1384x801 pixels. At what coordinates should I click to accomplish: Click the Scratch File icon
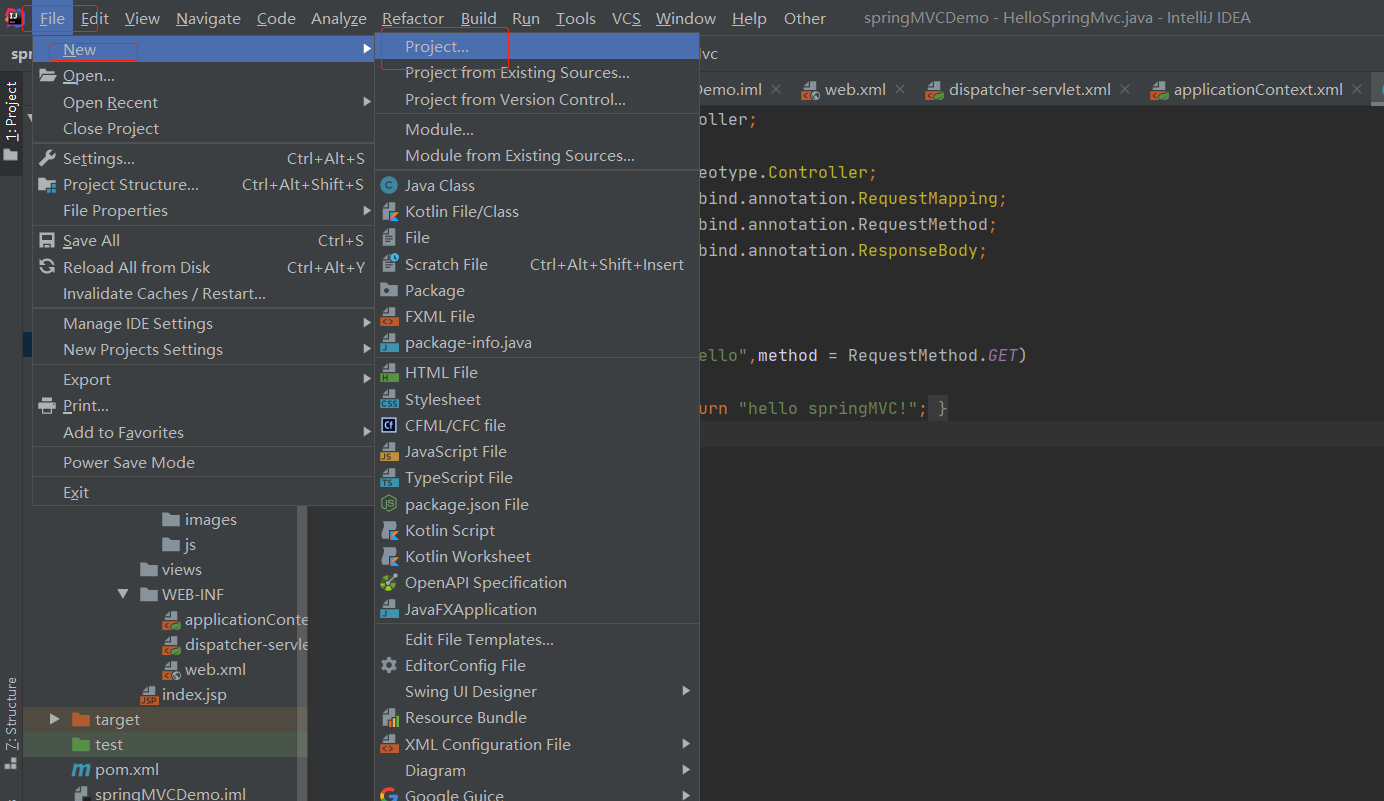pos(389,264)
